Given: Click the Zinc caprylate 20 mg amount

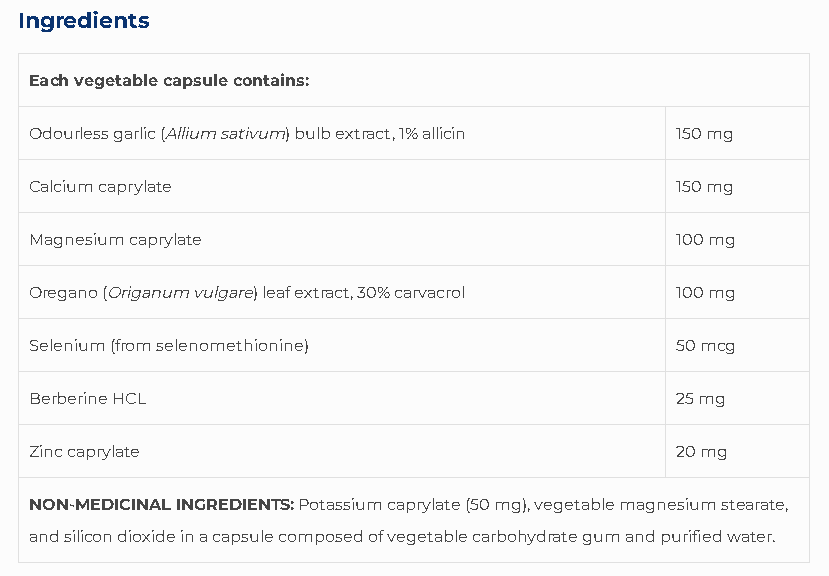Looking at the screenshot, I should [x=701, y=452].
